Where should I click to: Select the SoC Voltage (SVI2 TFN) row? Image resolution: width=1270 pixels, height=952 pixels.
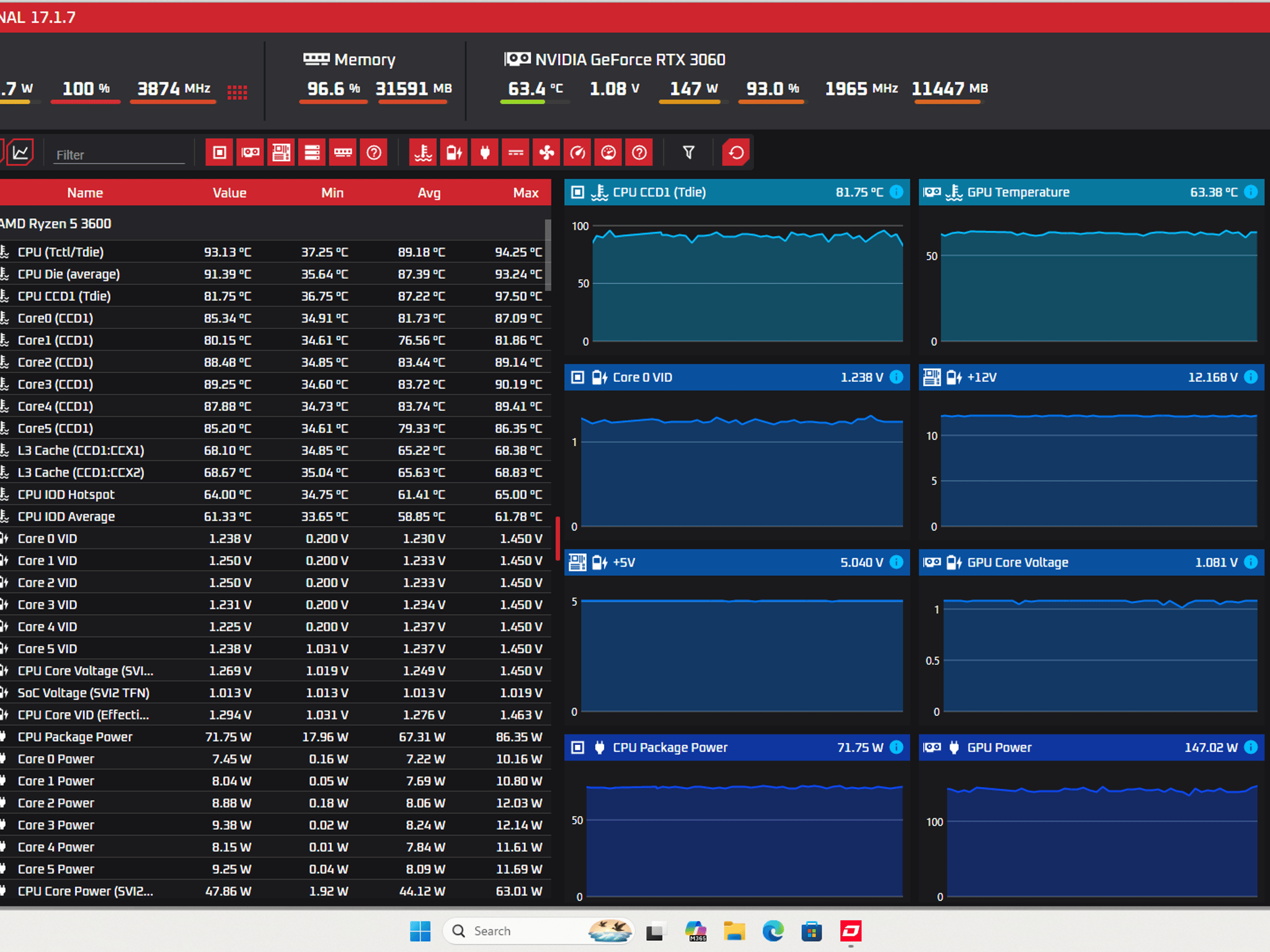click(x=273, y=693)
